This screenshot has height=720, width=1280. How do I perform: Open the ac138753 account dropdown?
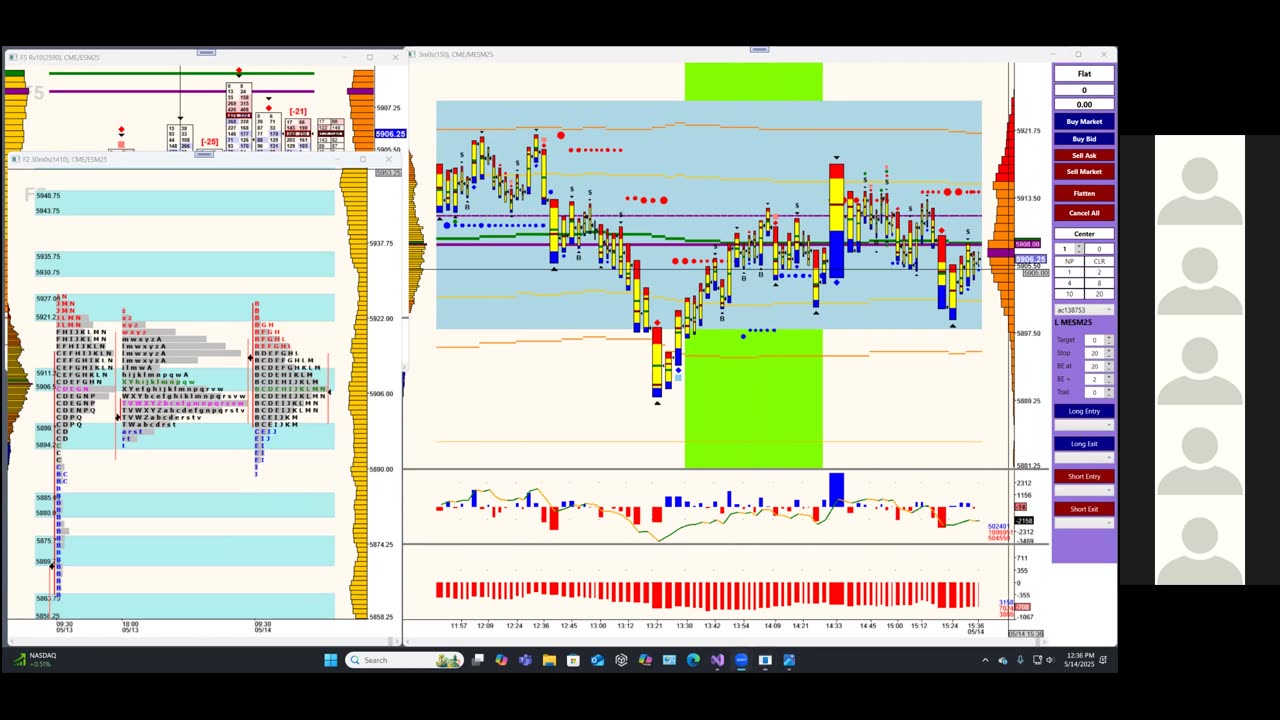point(1084,310)
